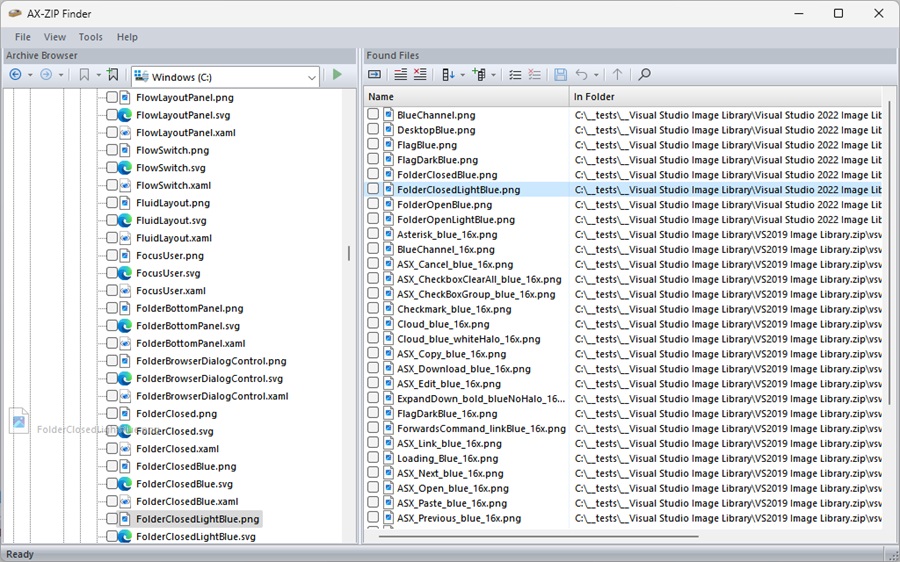Check the box for FlowLayoutPanel.png
The height and width of the screenshot is (562, 900).
(112, 98)
